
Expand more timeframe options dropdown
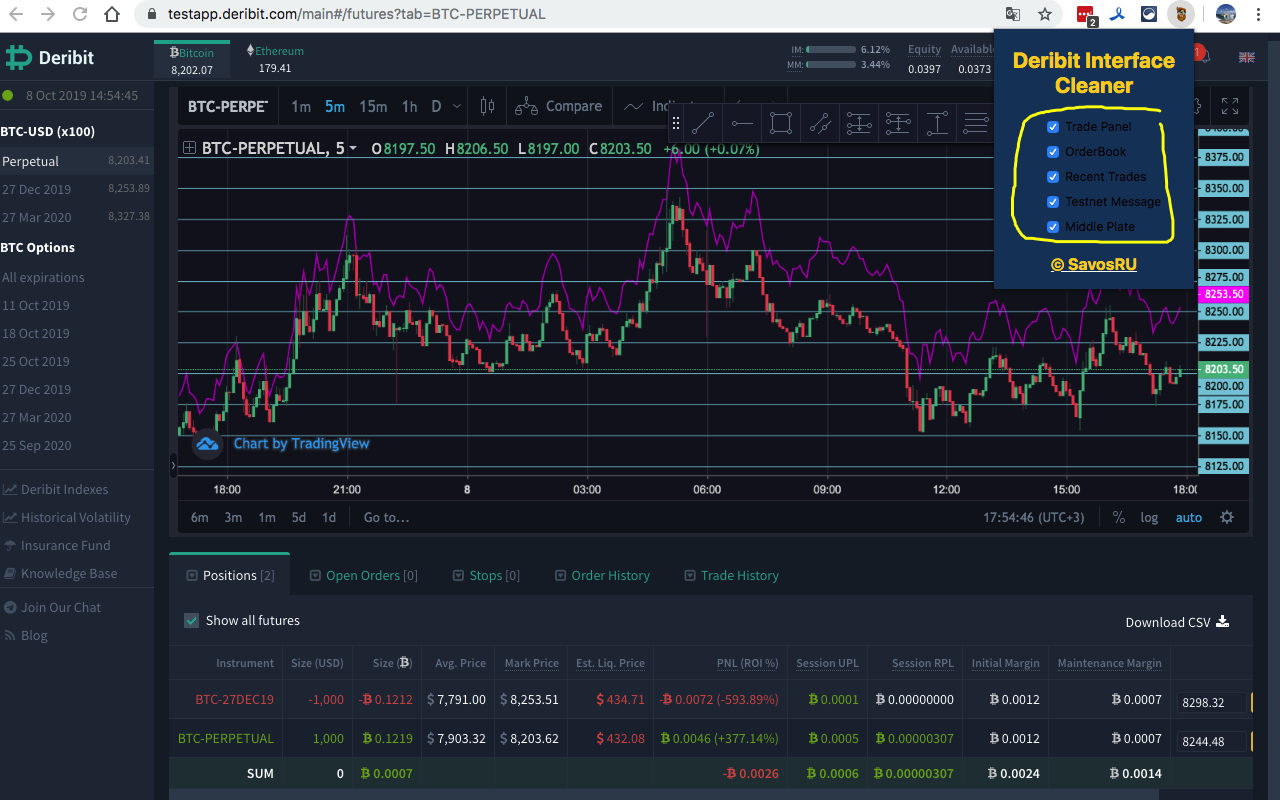[x=457, y=106]
